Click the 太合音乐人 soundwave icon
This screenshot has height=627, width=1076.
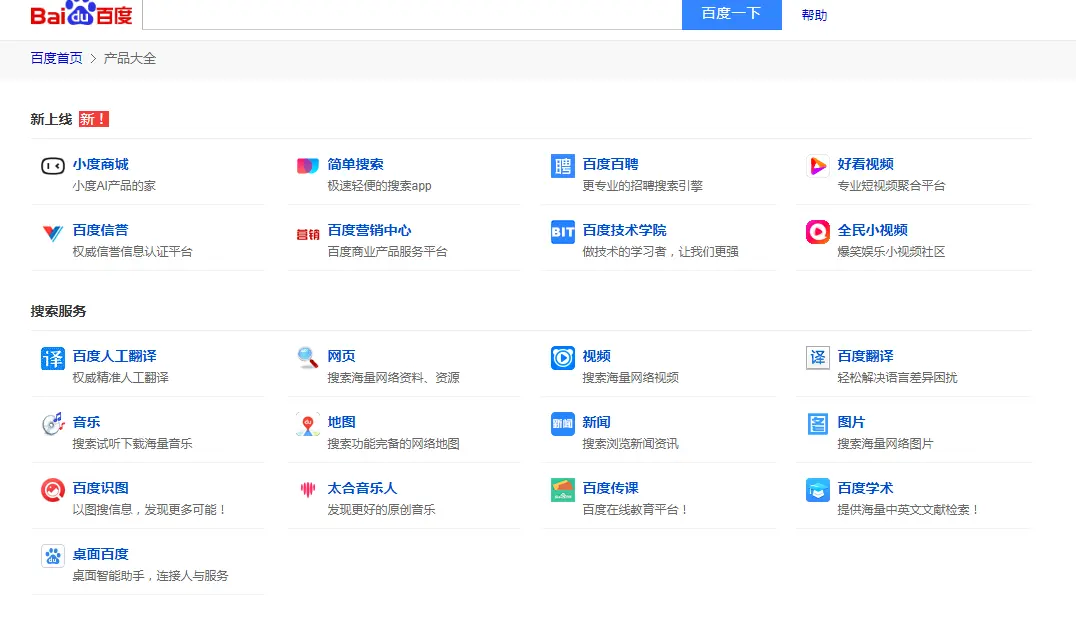pyautogui.click(x=307, y=489)
